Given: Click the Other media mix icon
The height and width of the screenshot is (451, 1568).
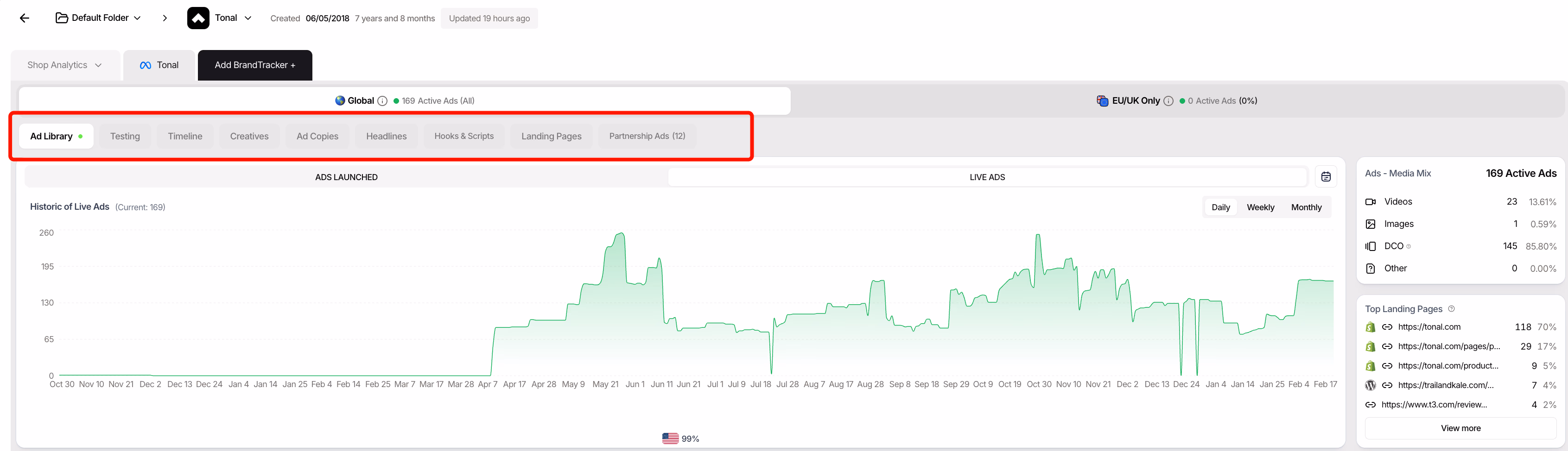Looking at the screenshot, I should (1370, 269).
